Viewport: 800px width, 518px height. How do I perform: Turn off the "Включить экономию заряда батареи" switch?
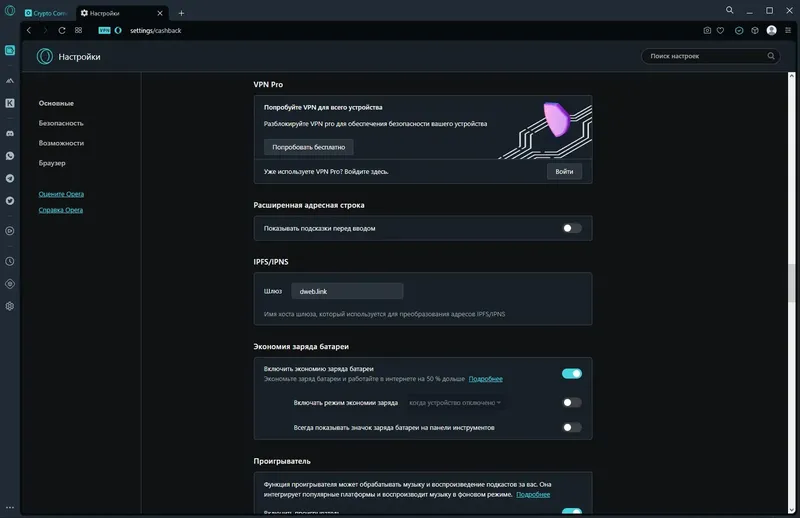coord(571,374)
